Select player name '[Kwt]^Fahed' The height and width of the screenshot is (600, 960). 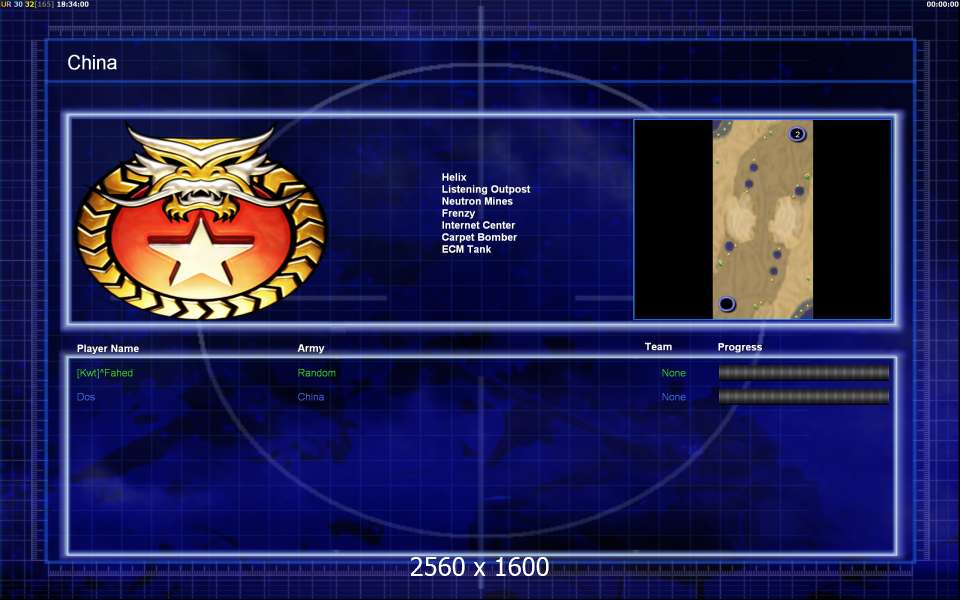pos(105,373)
